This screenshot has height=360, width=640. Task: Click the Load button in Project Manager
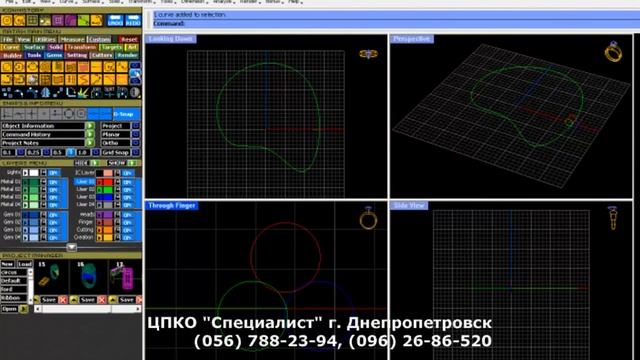tap(24, 264)
